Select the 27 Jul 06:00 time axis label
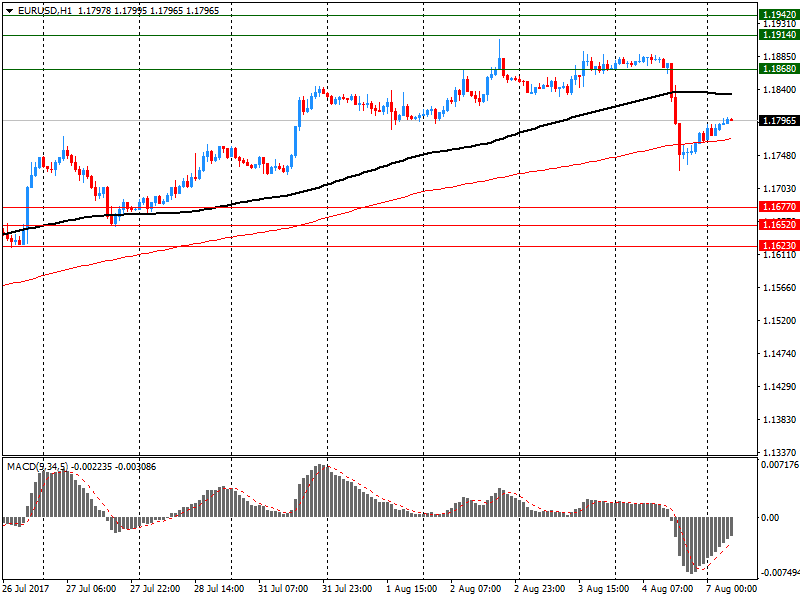 point(91,589)
